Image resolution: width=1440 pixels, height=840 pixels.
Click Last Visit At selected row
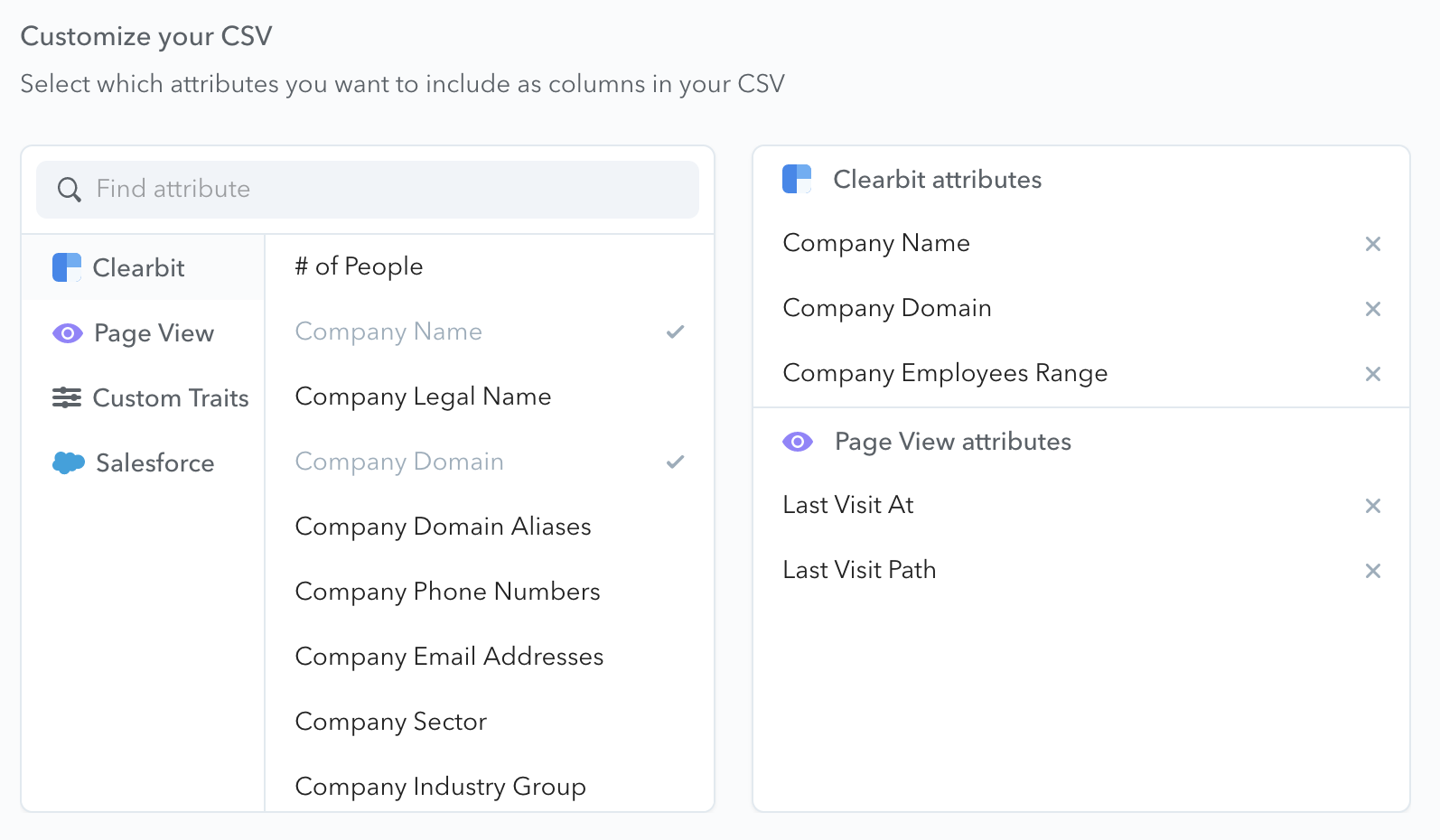(1081, 505)
